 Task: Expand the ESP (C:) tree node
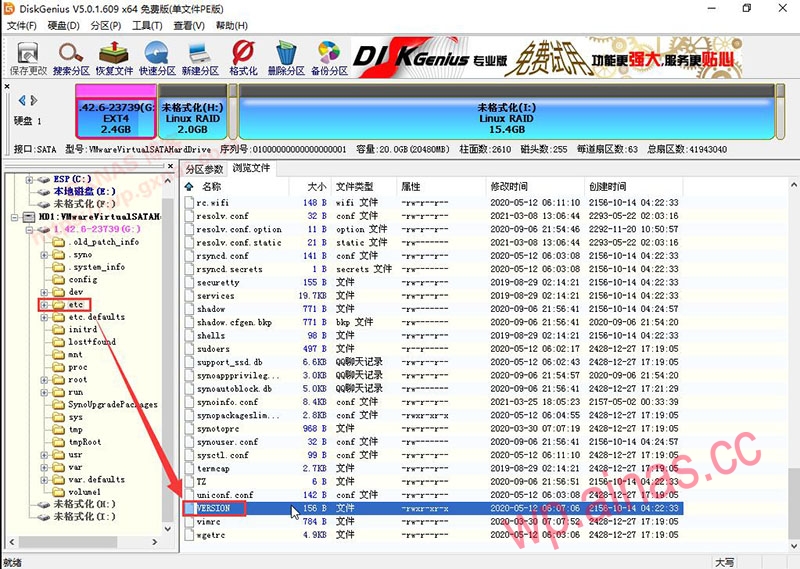(29, 179)
